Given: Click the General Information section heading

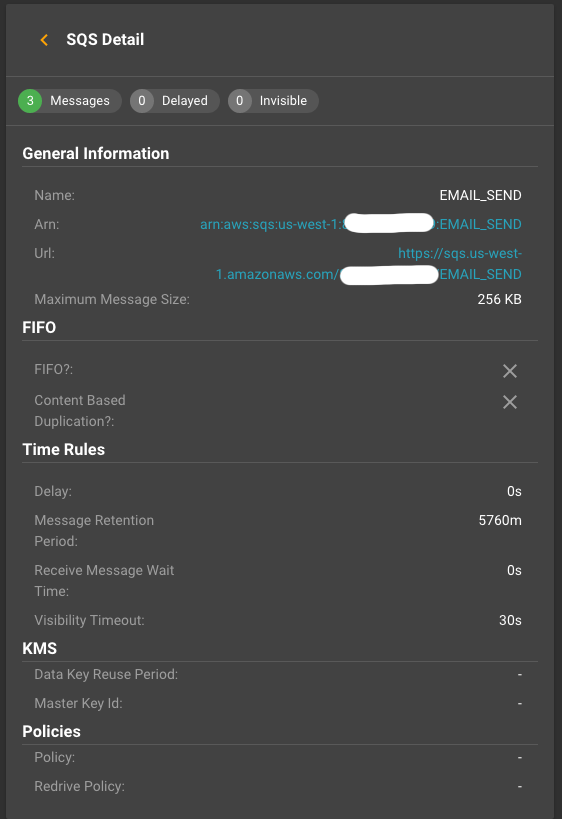Looking at the screenshot, I should (x=96, y=154).
